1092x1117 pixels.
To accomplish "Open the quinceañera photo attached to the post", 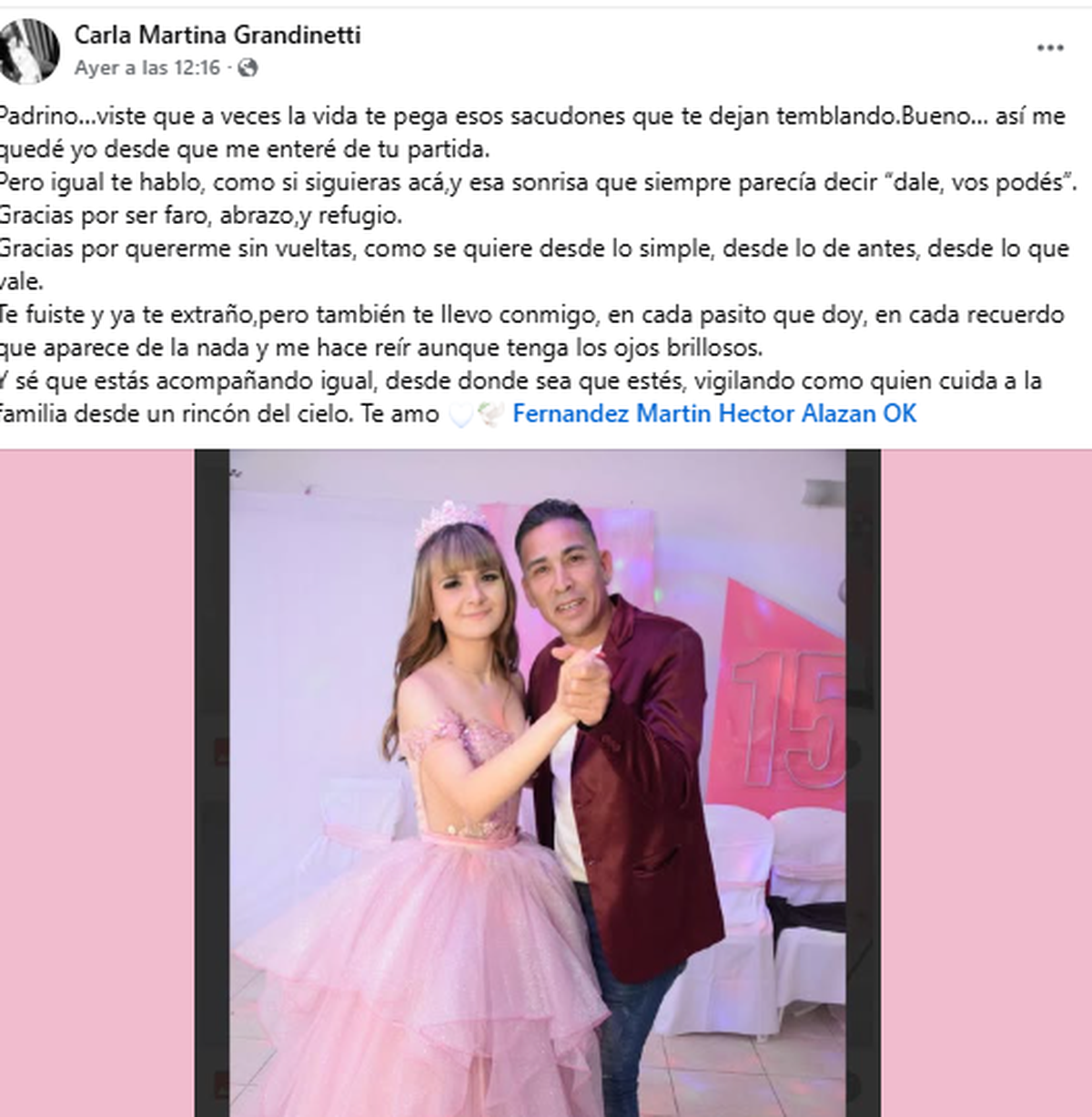I will point(537,783).
